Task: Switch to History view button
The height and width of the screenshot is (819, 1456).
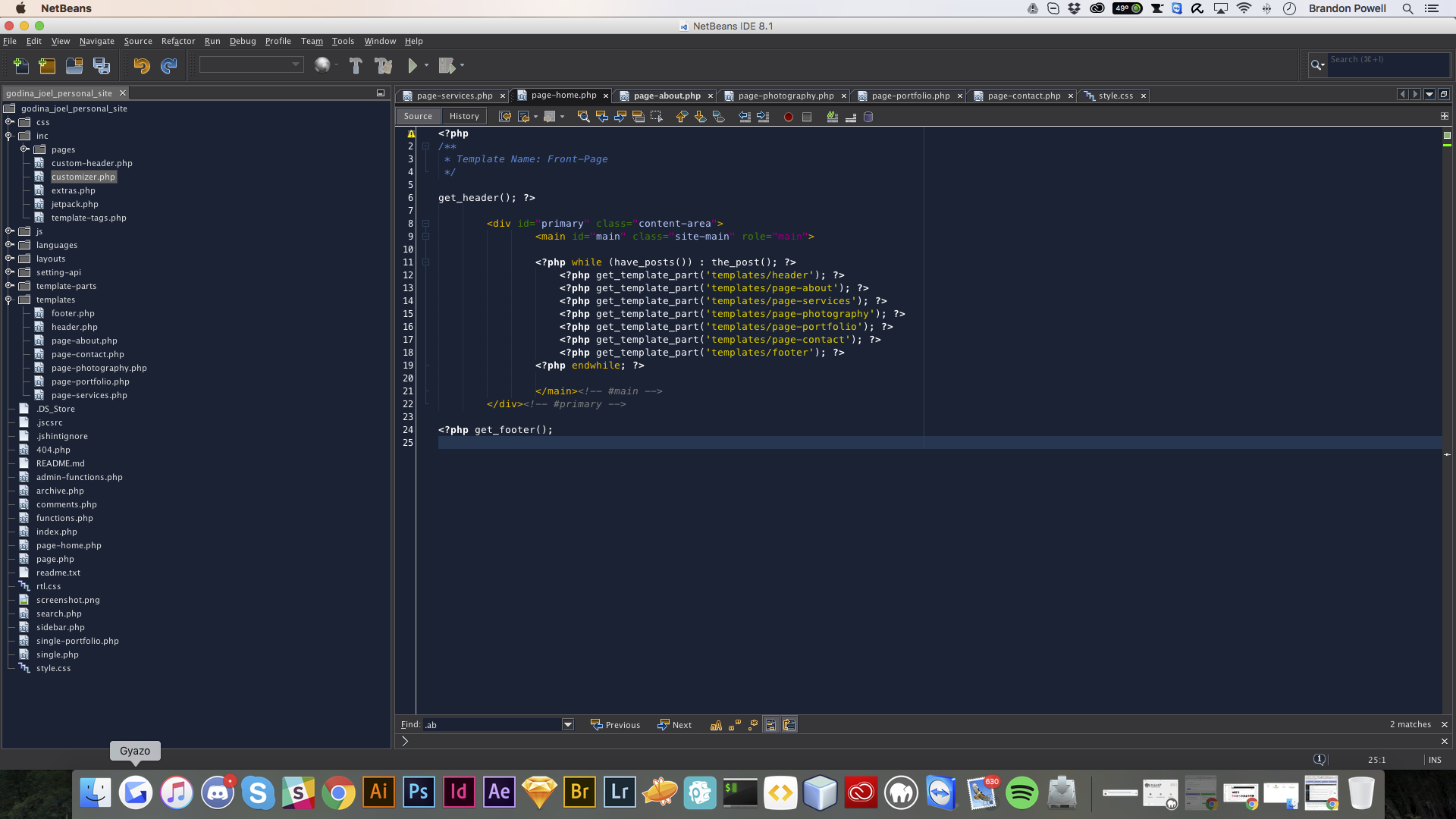Action: click(463, 116)
